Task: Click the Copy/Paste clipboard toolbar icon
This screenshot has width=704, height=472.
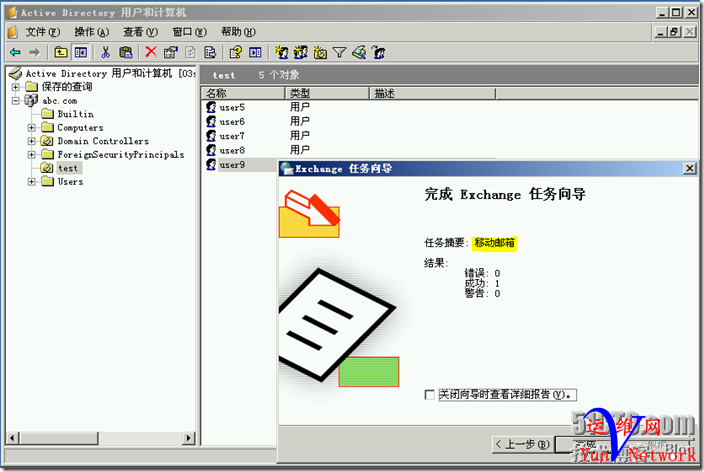Action: pyautogui.click(x=126, y=53)
